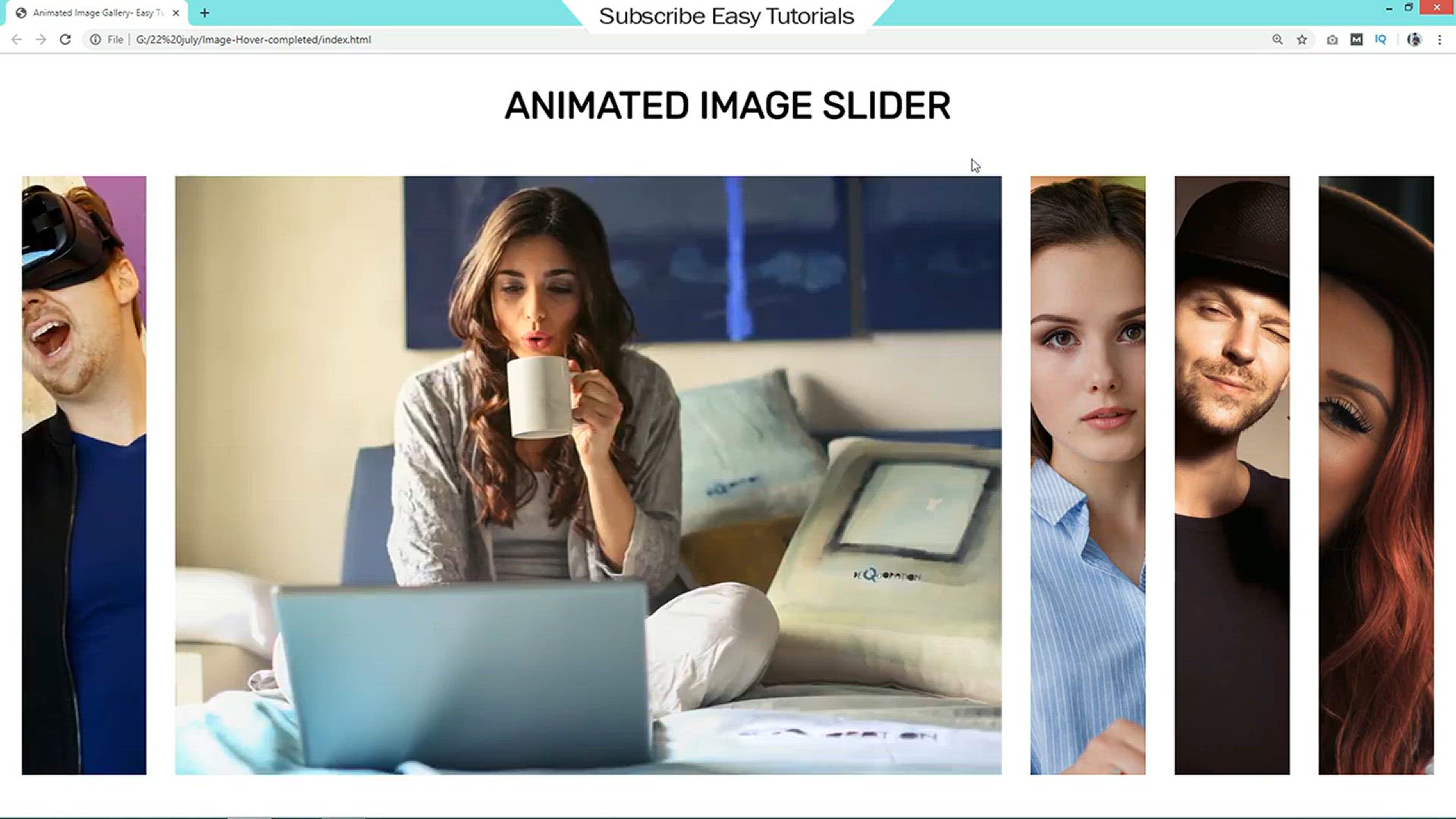Click the browser forward navigation arrow

pyautogui.click(x=40, y=39)
